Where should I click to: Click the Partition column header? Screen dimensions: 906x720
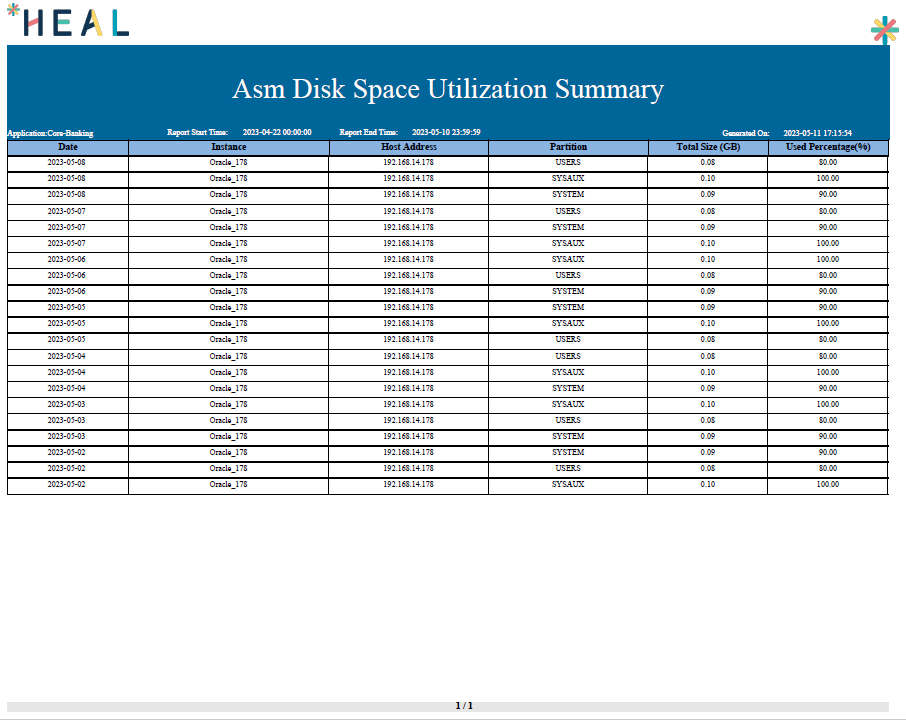point(568,147)
